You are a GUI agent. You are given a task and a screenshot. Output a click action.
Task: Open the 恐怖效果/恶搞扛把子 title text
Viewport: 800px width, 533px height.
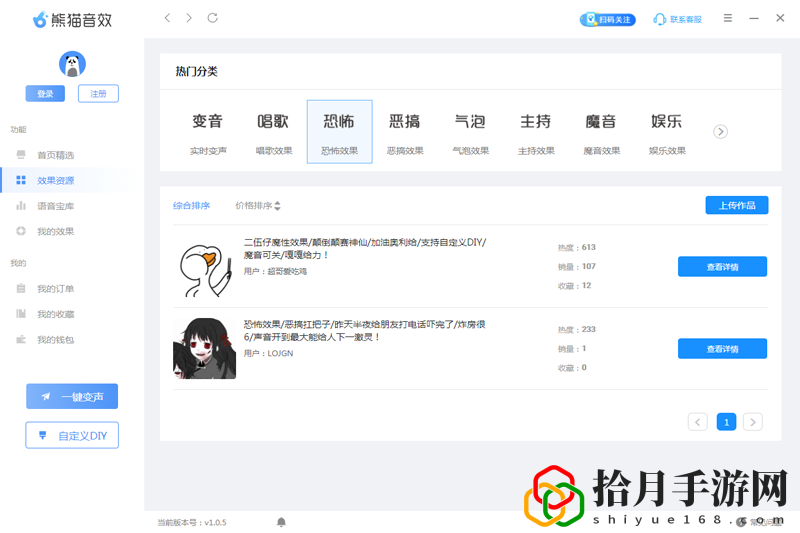364,331
